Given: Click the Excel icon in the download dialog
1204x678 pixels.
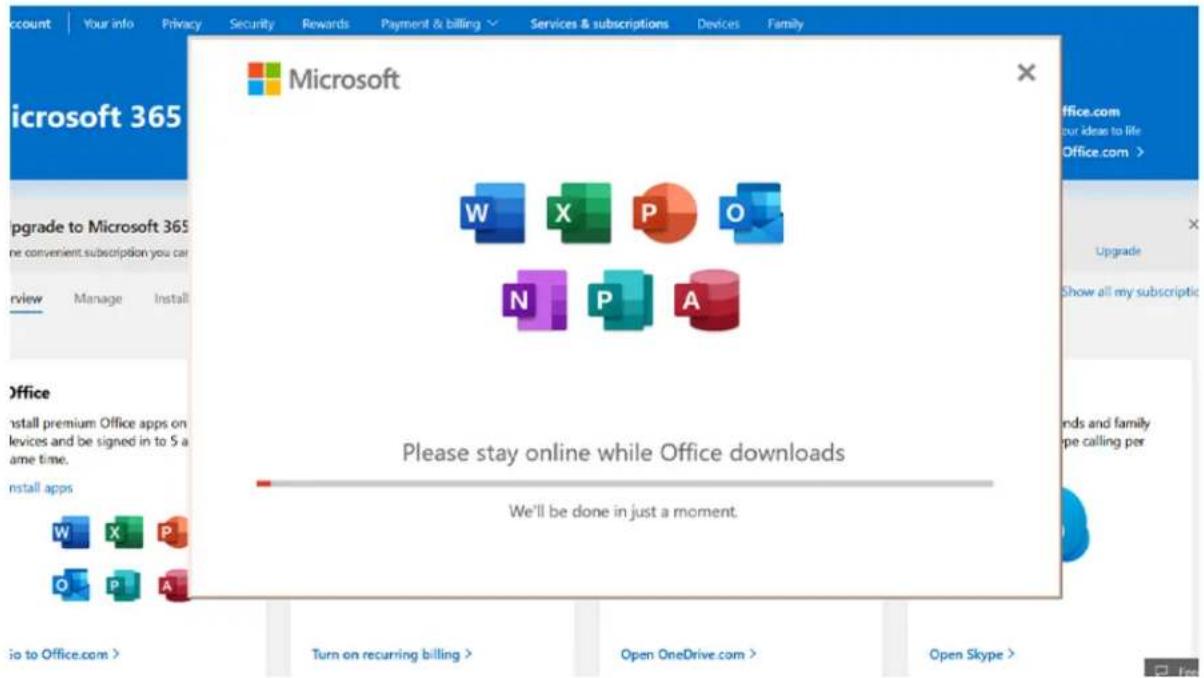Looking at the screenshot, I should click(x=578, y=212).
